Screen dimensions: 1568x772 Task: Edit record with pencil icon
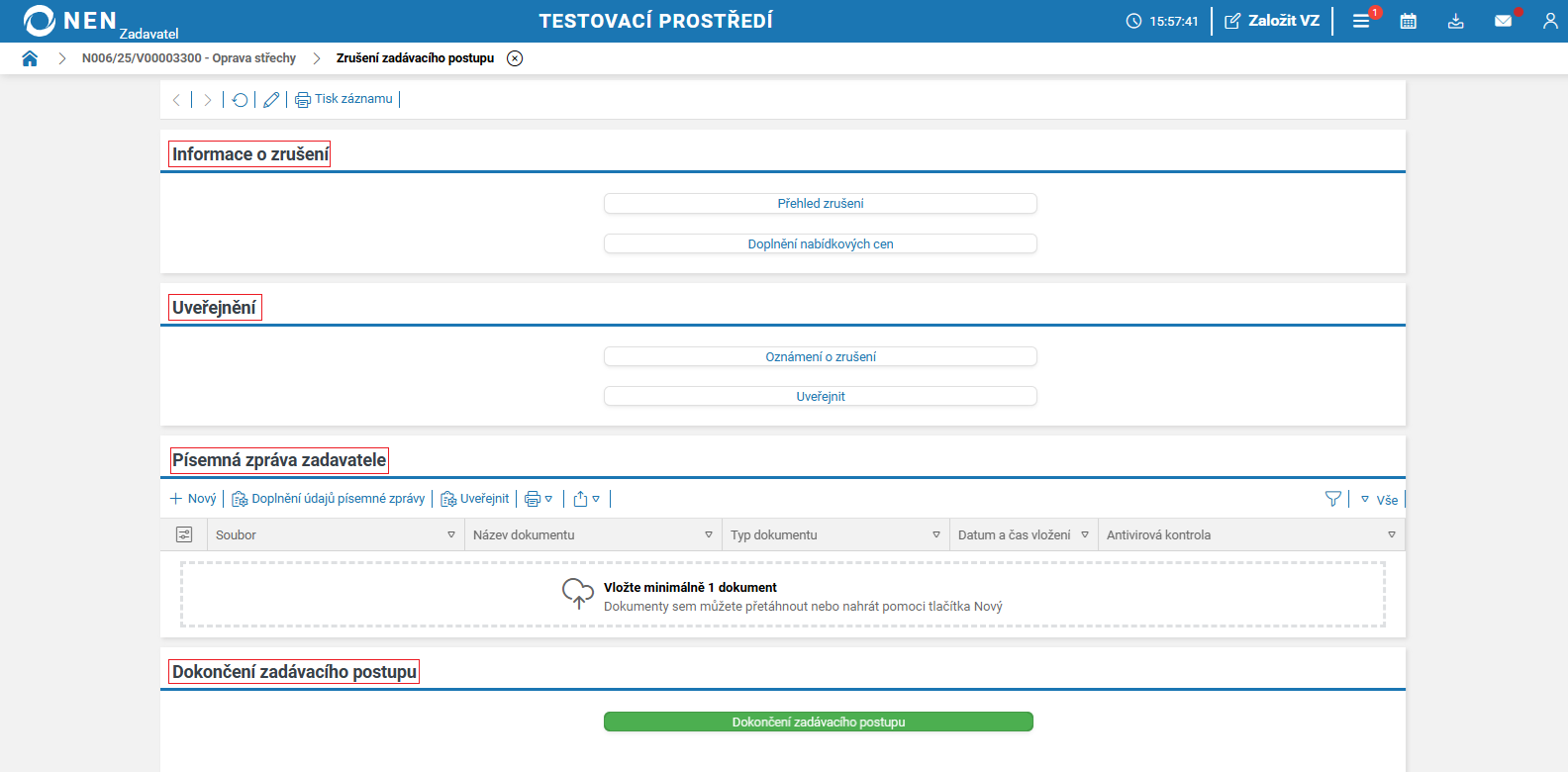coord(271,100)
